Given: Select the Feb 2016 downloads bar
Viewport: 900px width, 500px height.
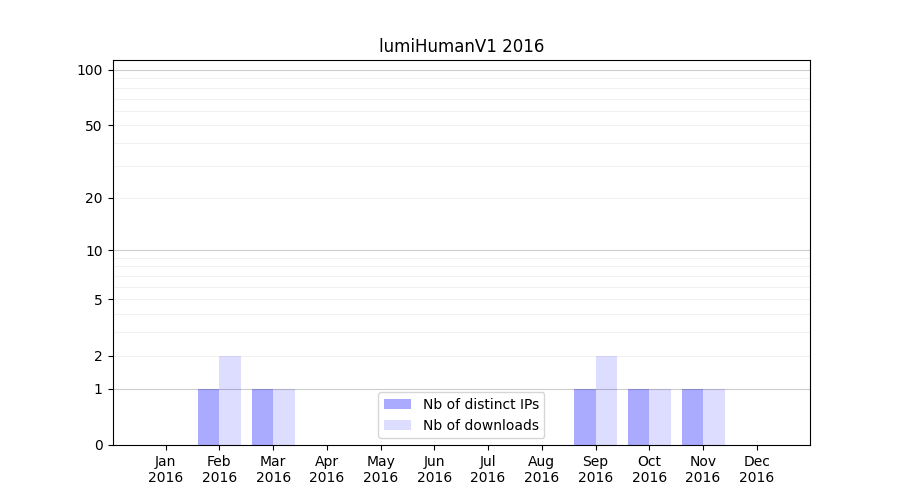Looking at the screenshot, I should click(x=230, y=400).
